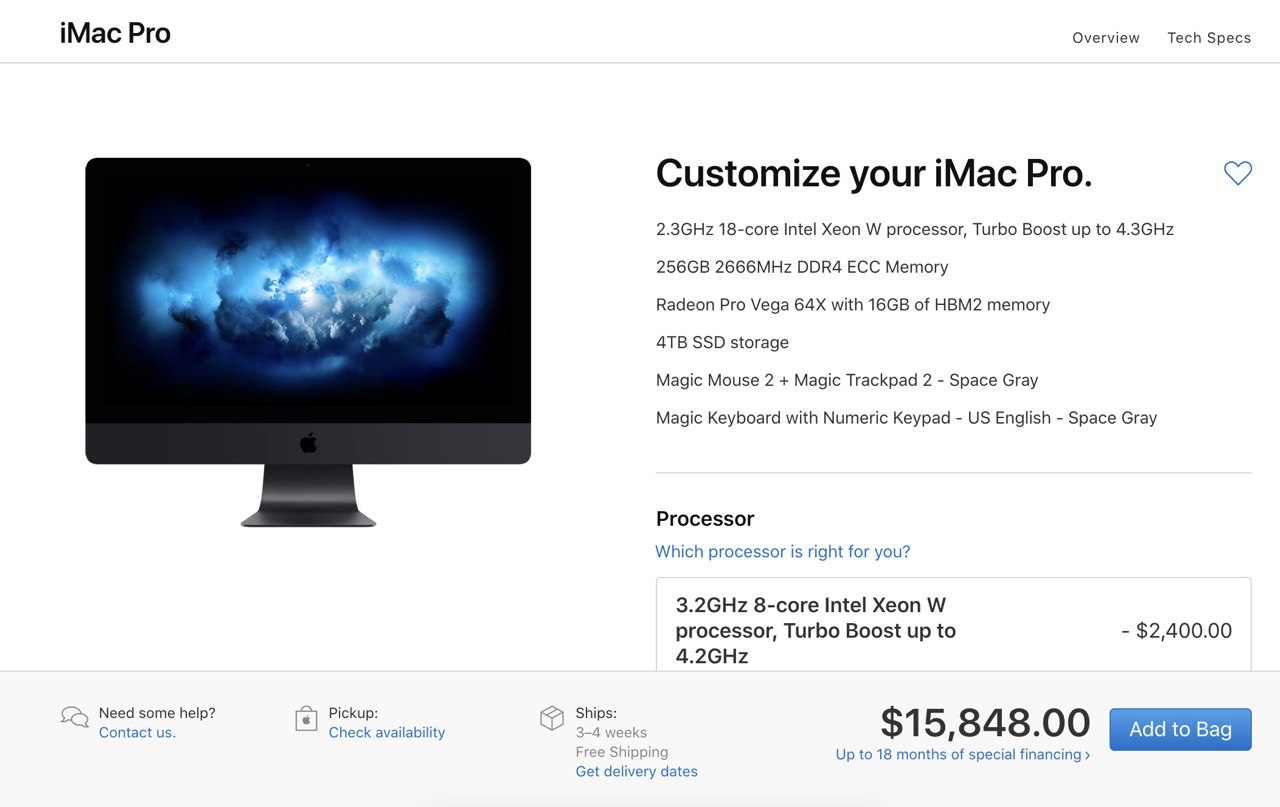Click Get delivery dates link

coord(637,772)
